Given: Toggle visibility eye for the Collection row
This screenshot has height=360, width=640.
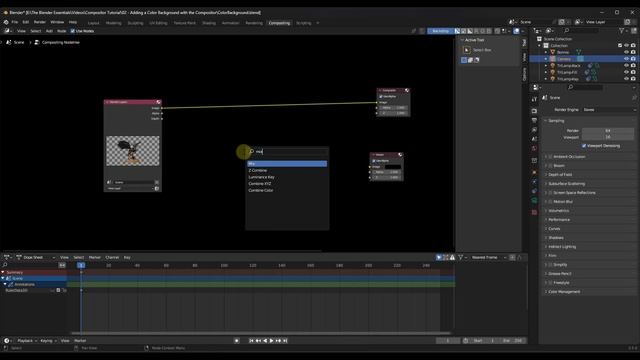Looking at the screenshot, I should [626, 45].
